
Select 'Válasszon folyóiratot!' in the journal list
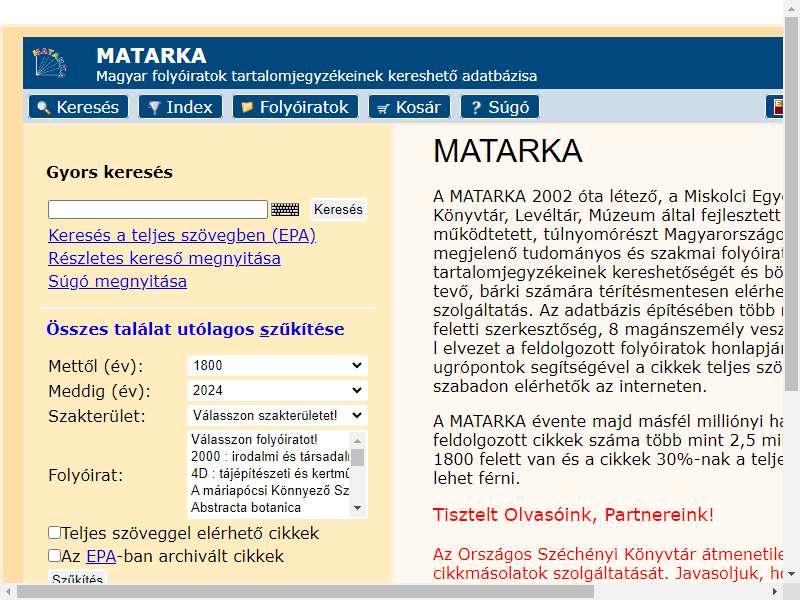[x=269, y=439]
